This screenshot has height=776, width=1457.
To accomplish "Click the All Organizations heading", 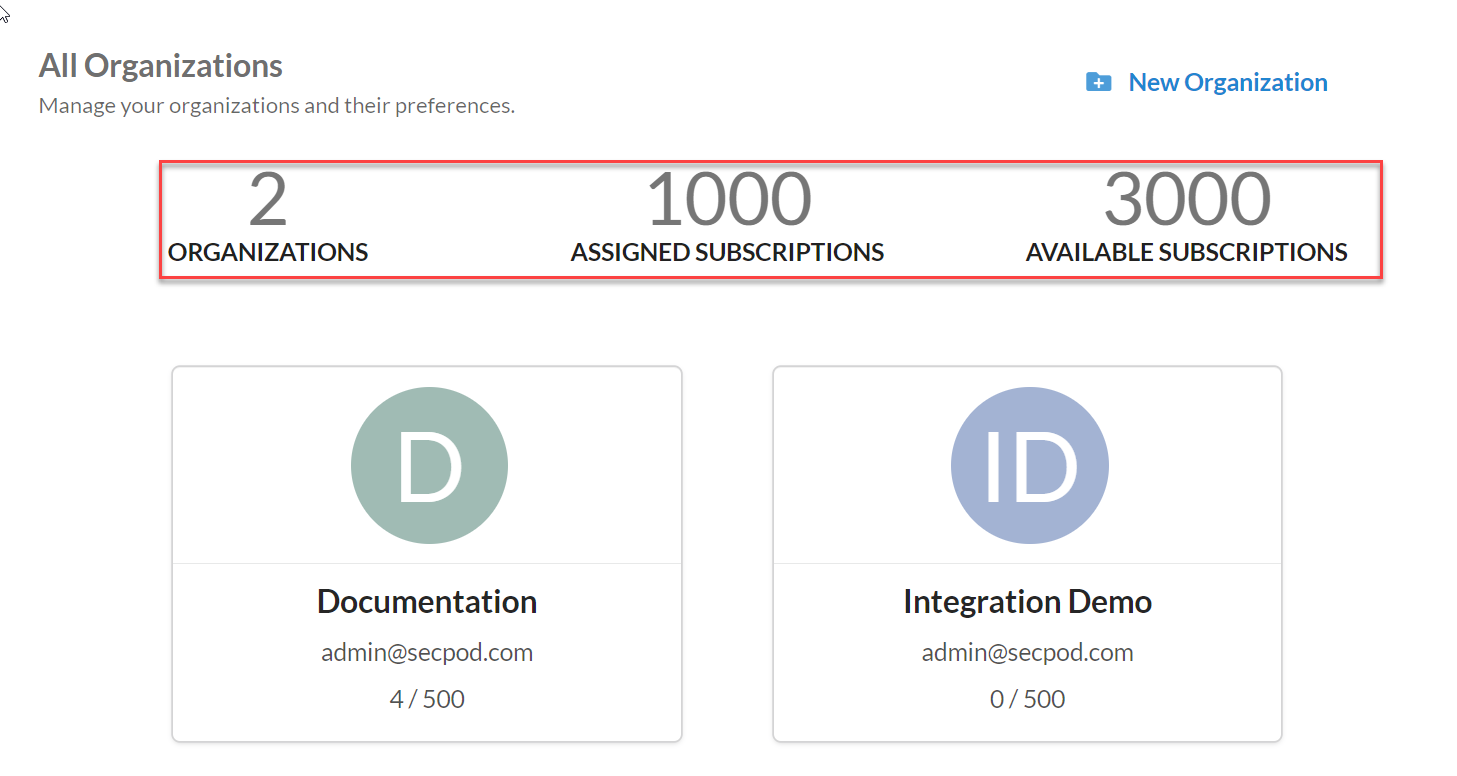I will pos(161,66).
